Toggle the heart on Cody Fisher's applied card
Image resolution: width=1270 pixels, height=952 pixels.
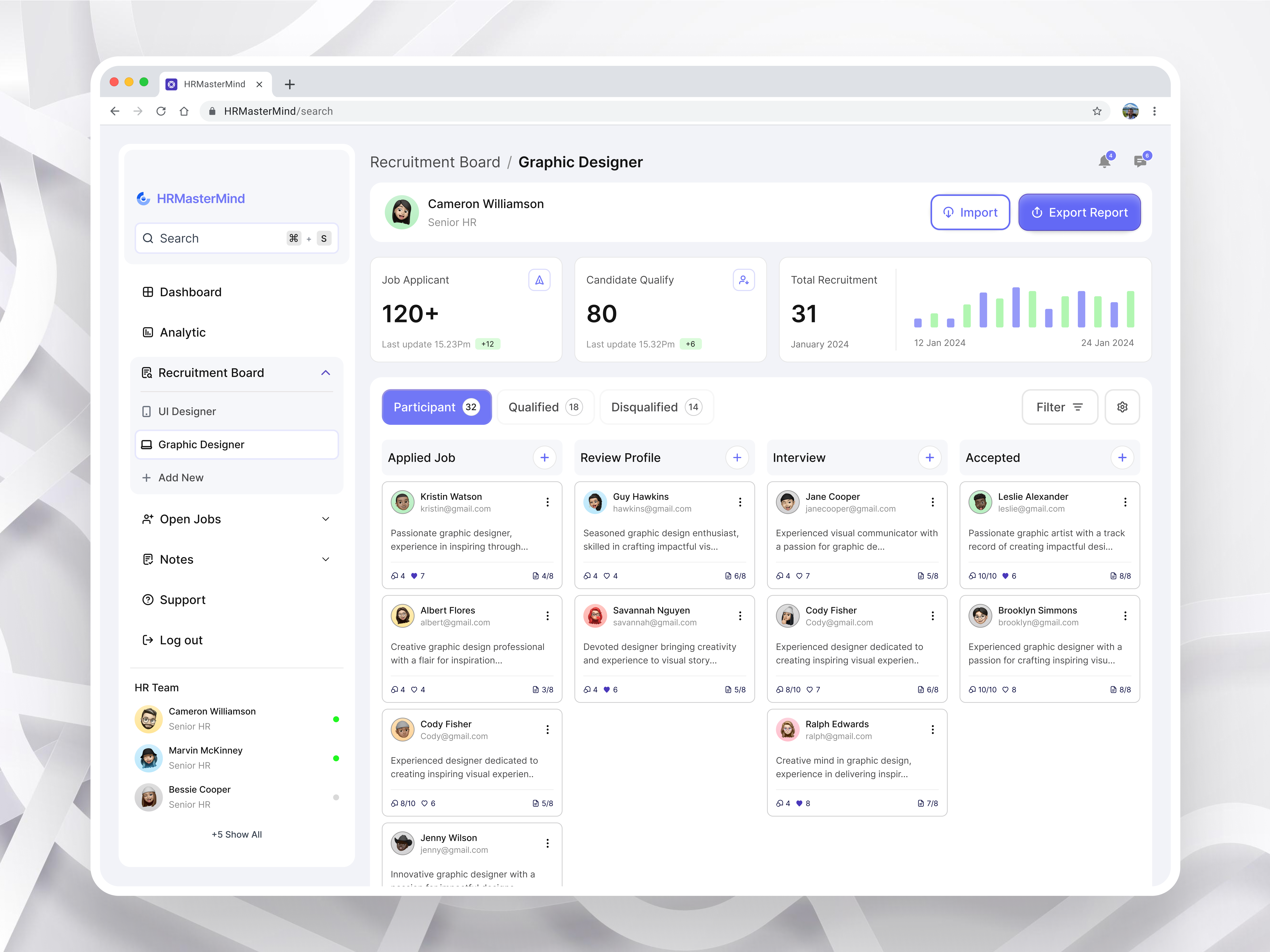click(424, 803)
